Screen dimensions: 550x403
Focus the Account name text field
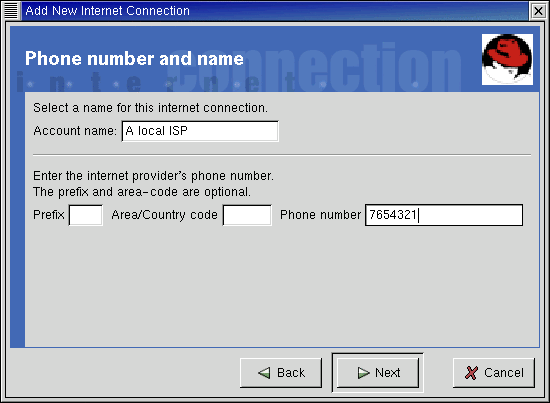click(x=200, y=131)
